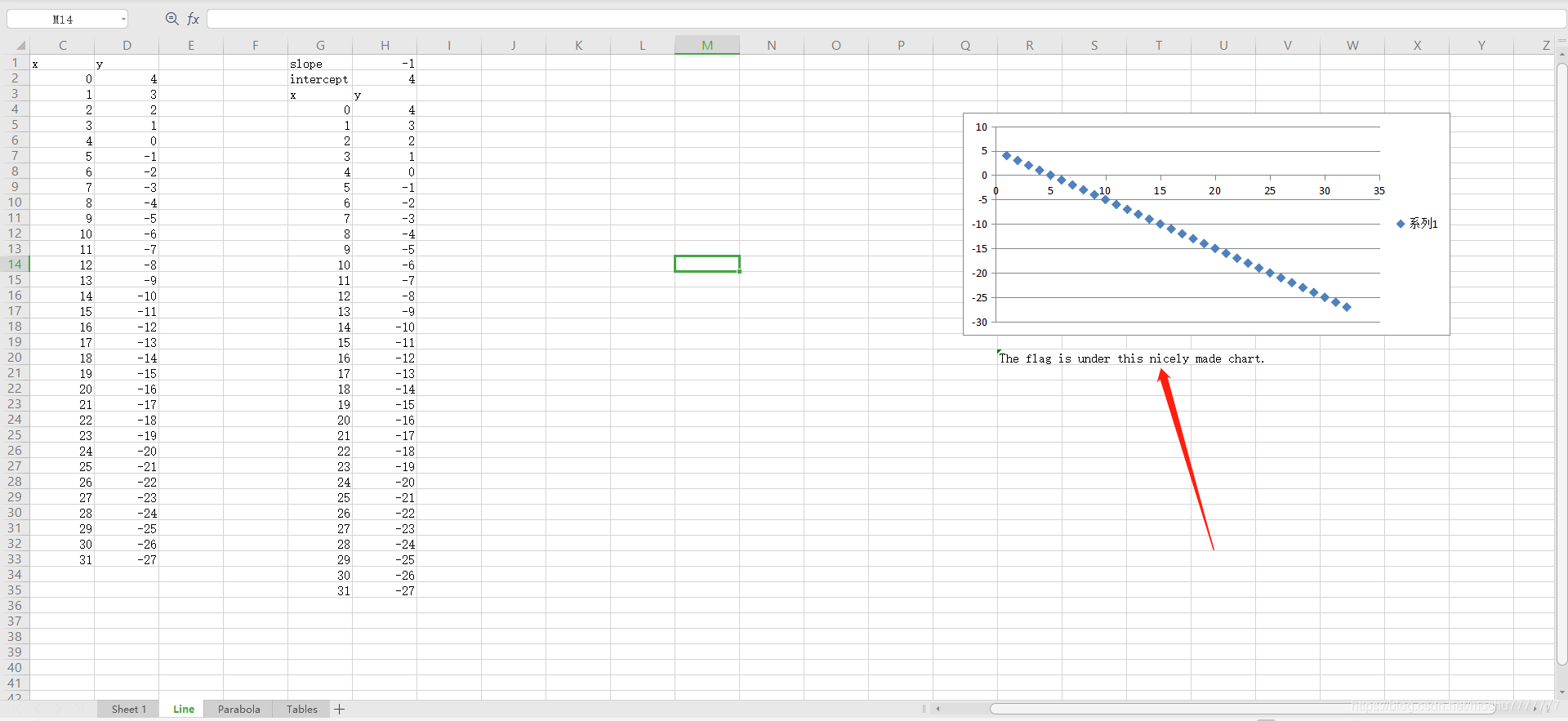Click the zoom magnifier icon beside formula bar
Viewport: 1568px width, 721px height.
click(x=171, y=19)
